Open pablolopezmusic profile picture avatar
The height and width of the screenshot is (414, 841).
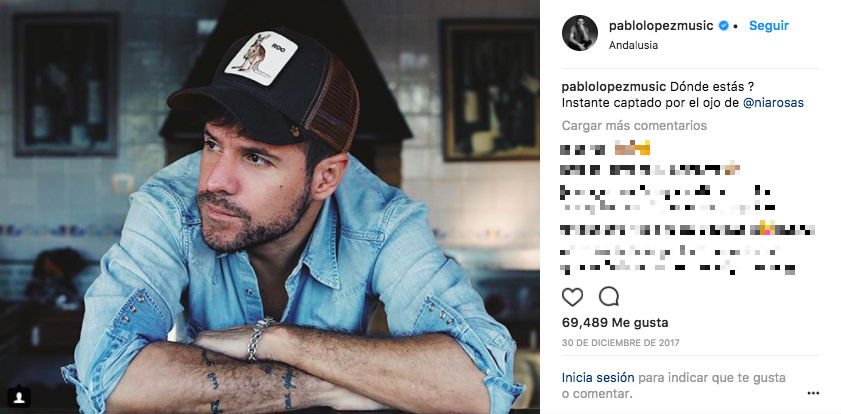click(x=580, y=33)
